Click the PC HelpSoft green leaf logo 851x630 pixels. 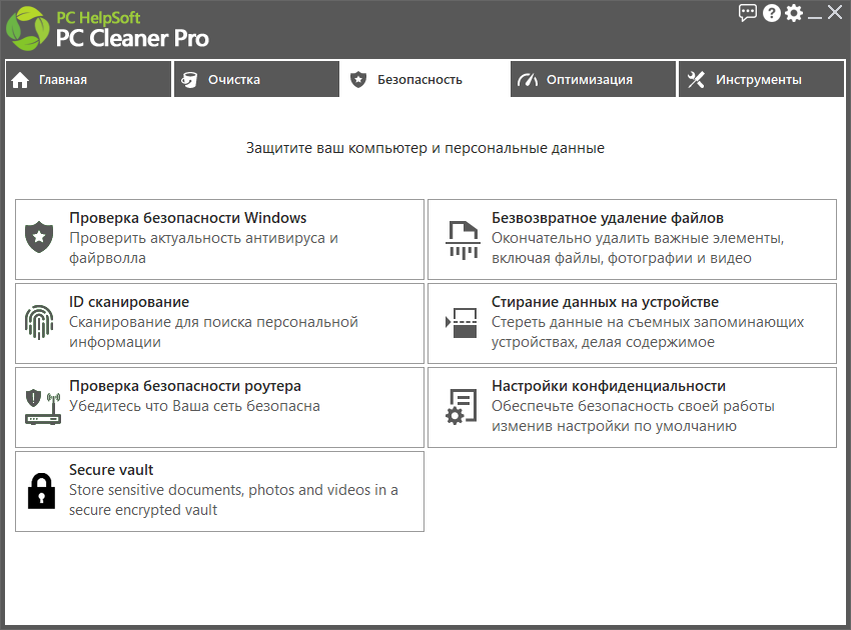click(27, 28)
